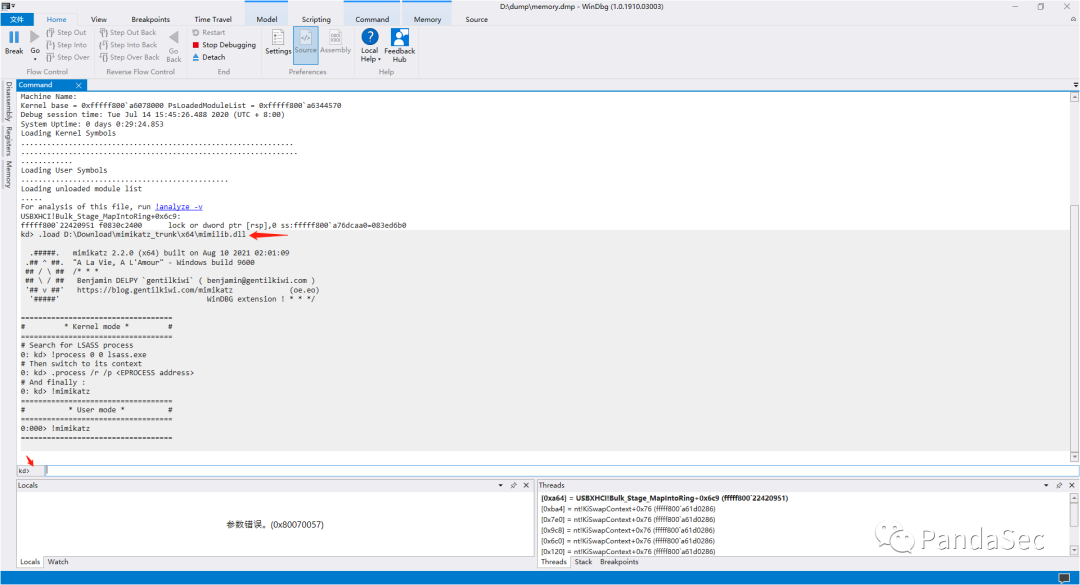
Task: Select thread 0x120 in Threads list
Action: 627,552
